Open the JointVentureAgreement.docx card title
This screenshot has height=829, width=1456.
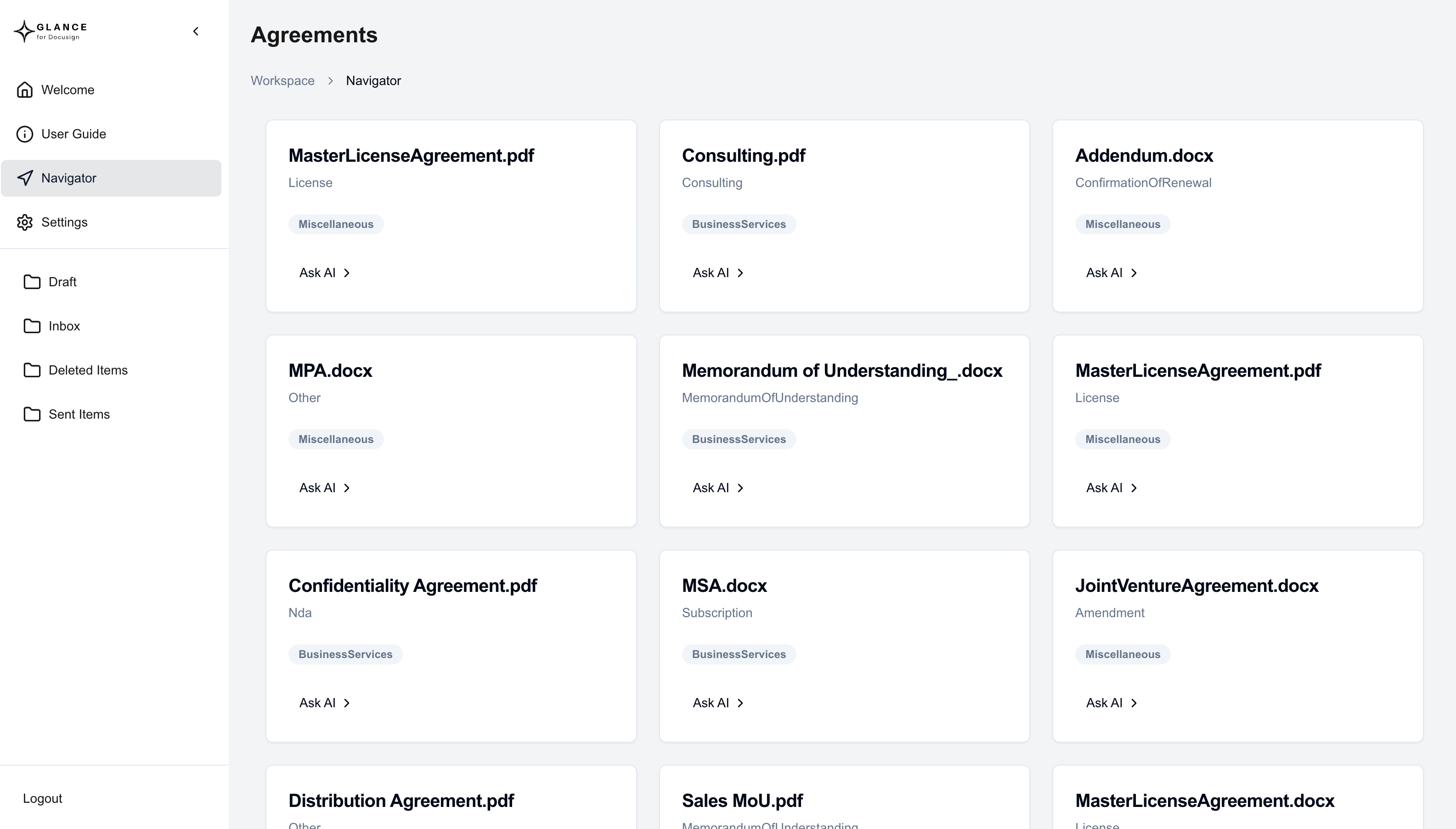1196,586
